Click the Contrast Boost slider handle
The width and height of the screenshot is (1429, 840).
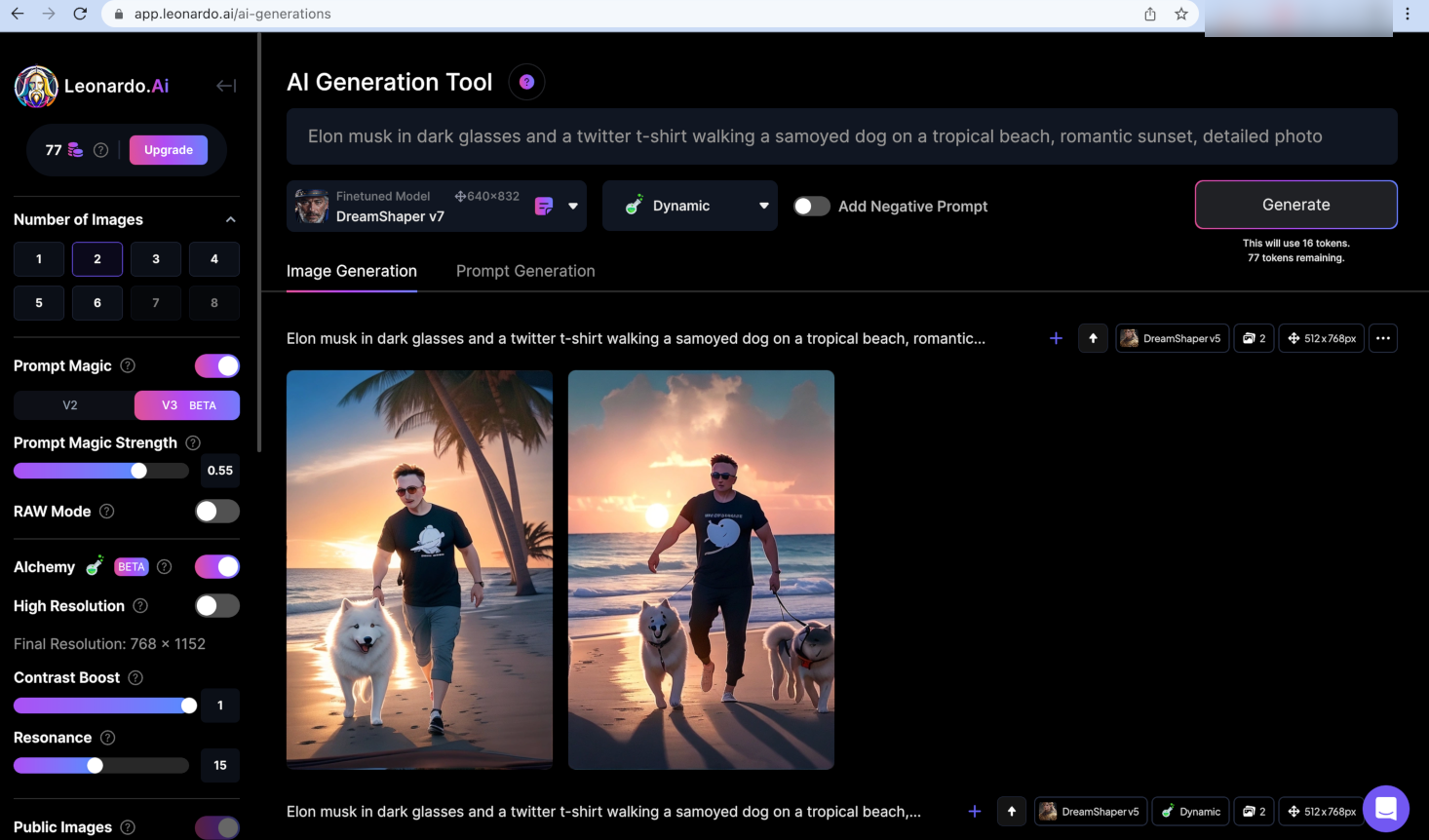(x=189, y=706)
